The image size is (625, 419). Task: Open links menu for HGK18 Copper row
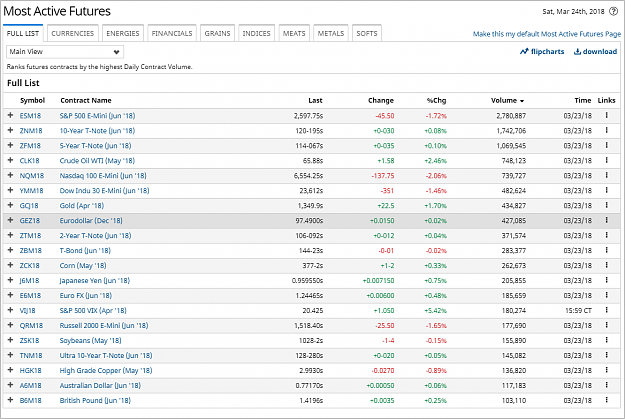tap(606, 370)
